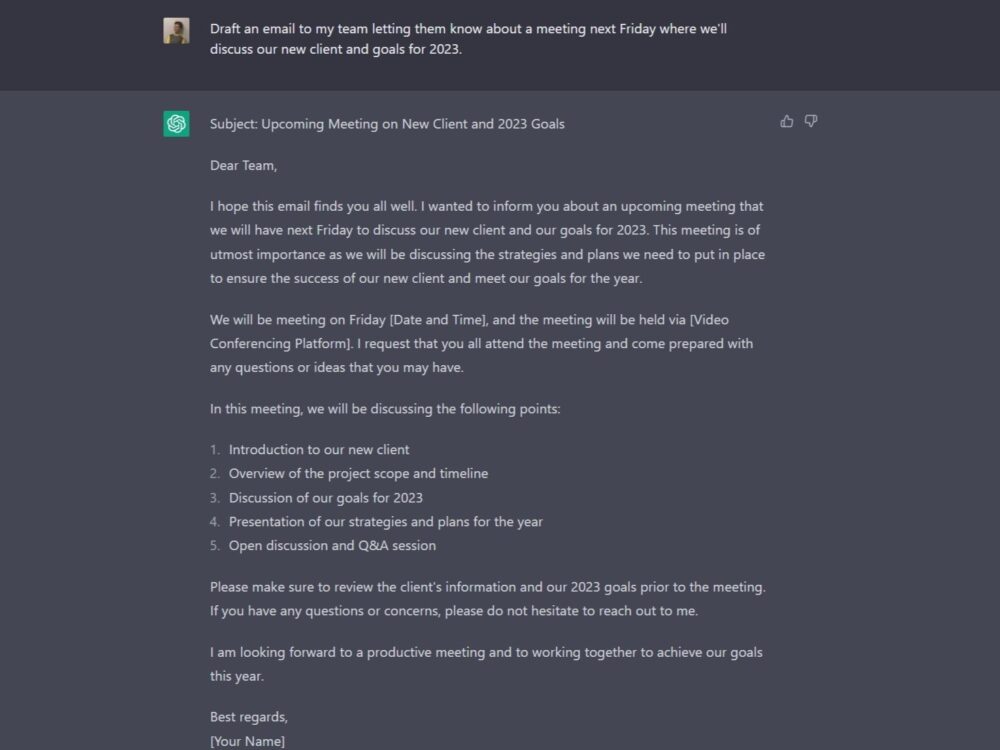The height and width of the screenshot is (750, 1000).
Task: Click the thumbs down feedback icon
Action: (811, 121)
